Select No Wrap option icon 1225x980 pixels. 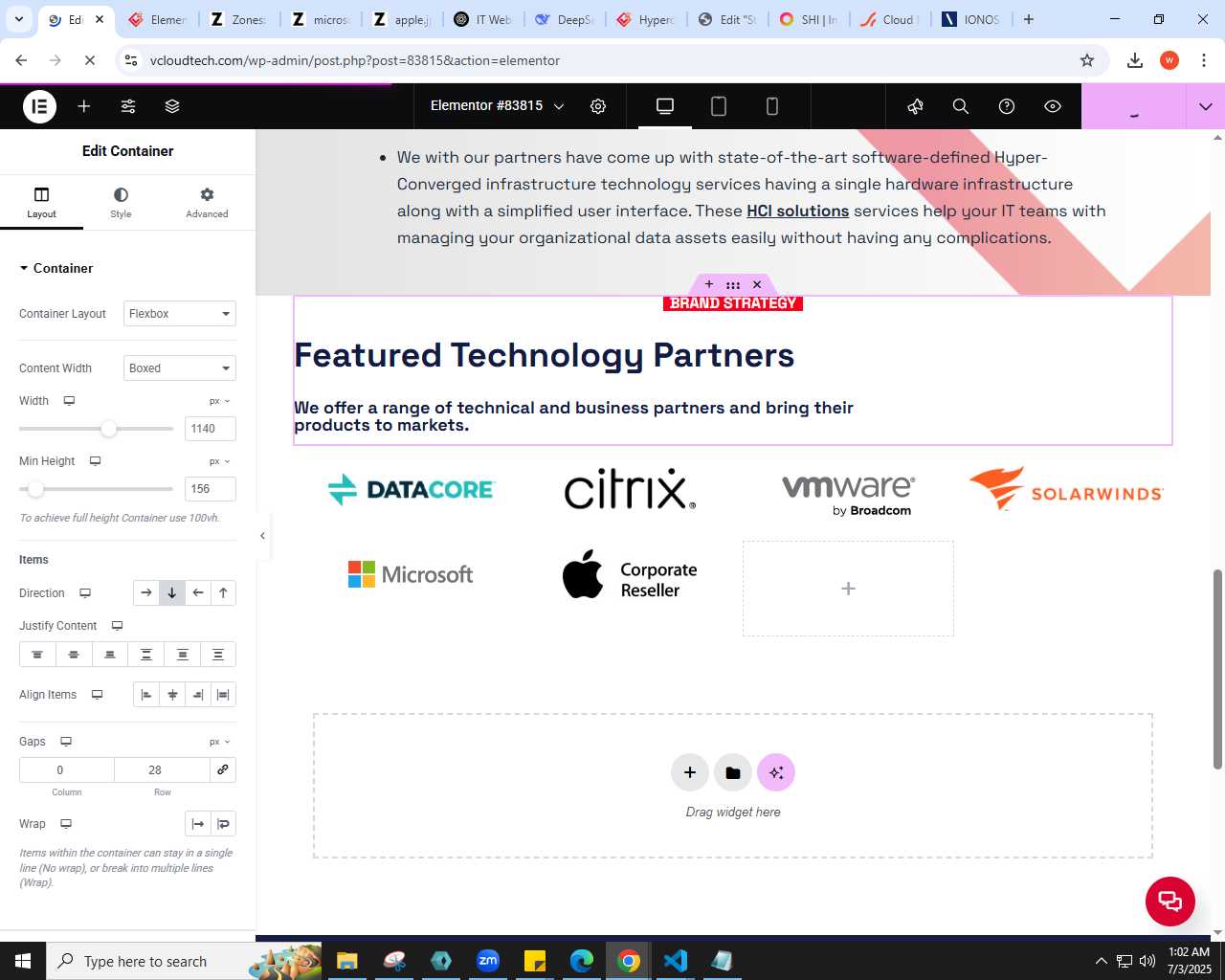point(198,824)
